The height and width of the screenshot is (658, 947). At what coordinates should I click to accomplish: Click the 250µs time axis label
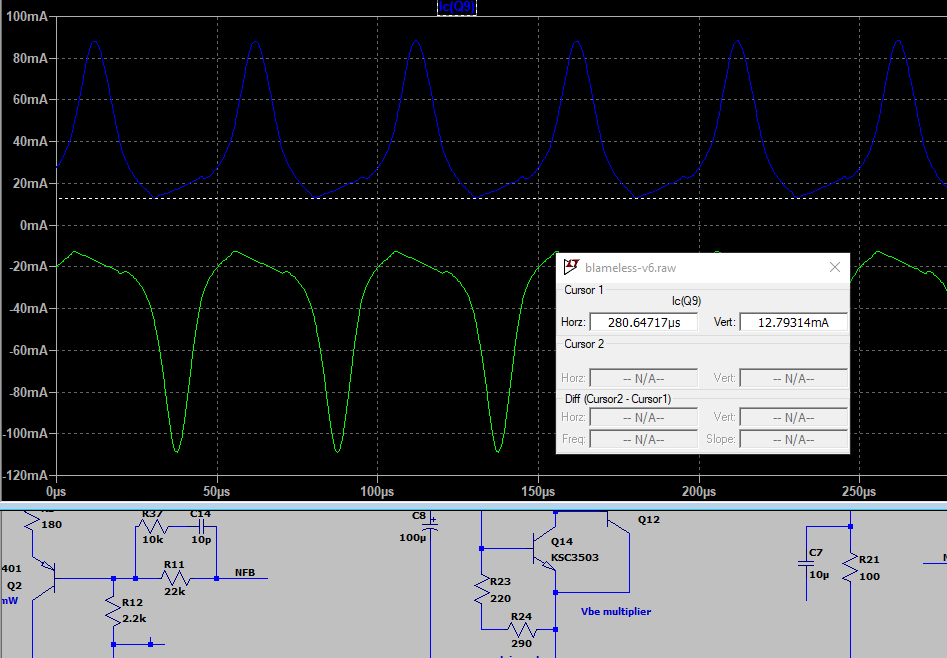tap(859, 491)
